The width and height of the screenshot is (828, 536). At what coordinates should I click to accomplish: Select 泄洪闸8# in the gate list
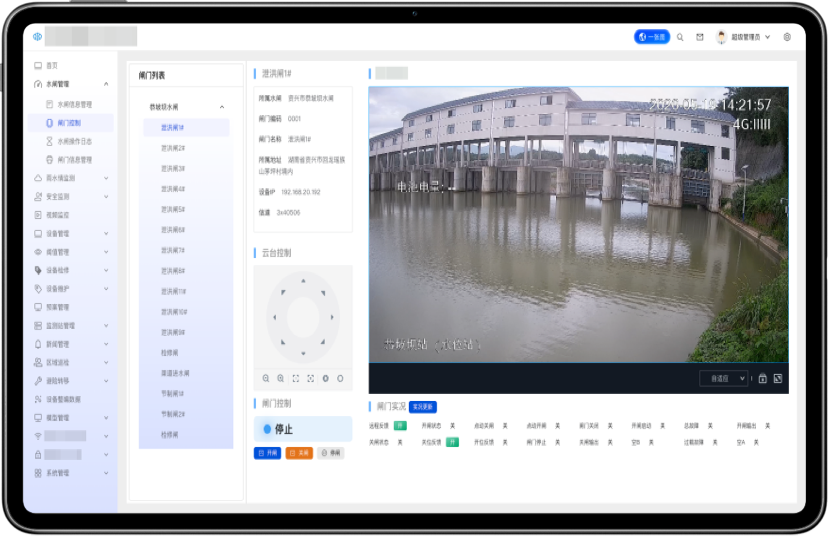click(x=186, y=271)
